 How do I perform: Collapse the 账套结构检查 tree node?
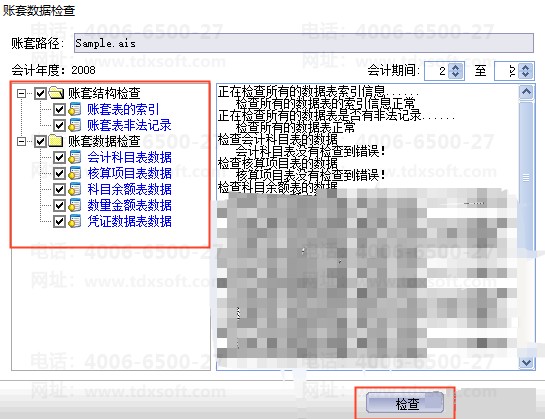pos(22,93)
